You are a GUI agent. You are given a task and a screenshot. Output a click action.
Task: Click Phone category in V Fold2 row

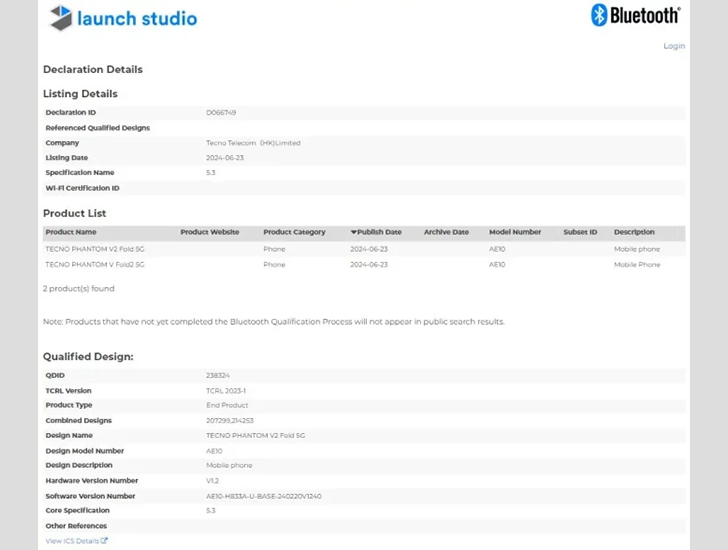(274, 265)
